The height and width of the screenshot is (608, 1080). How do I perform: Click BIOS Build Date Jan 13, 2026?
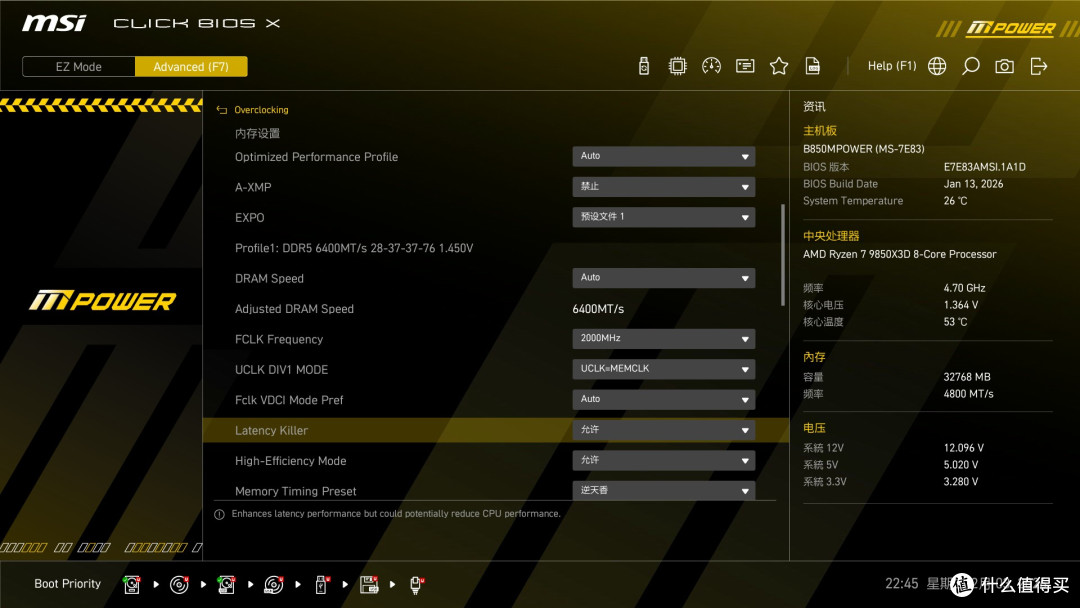973,184
